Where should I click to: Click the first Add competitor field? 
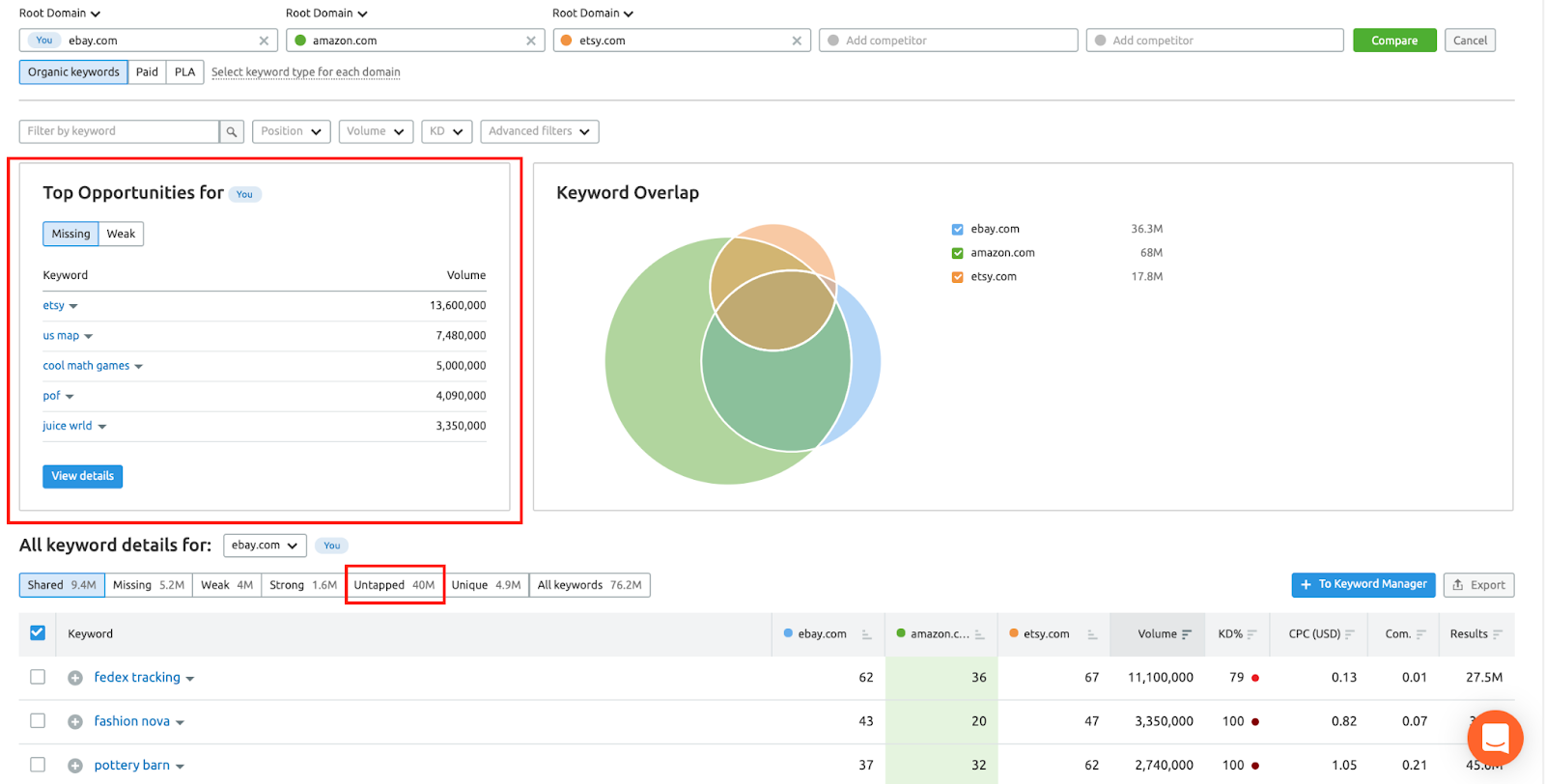(x=948, y=41)
